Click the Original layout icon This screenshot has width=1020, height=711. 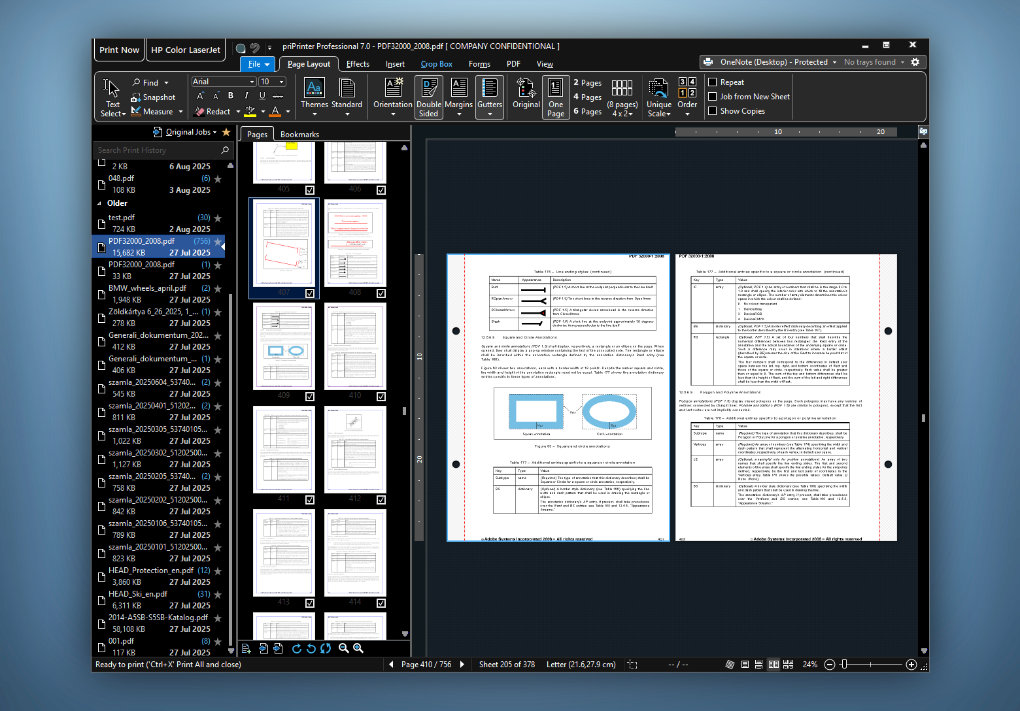(x=526, y=96)
